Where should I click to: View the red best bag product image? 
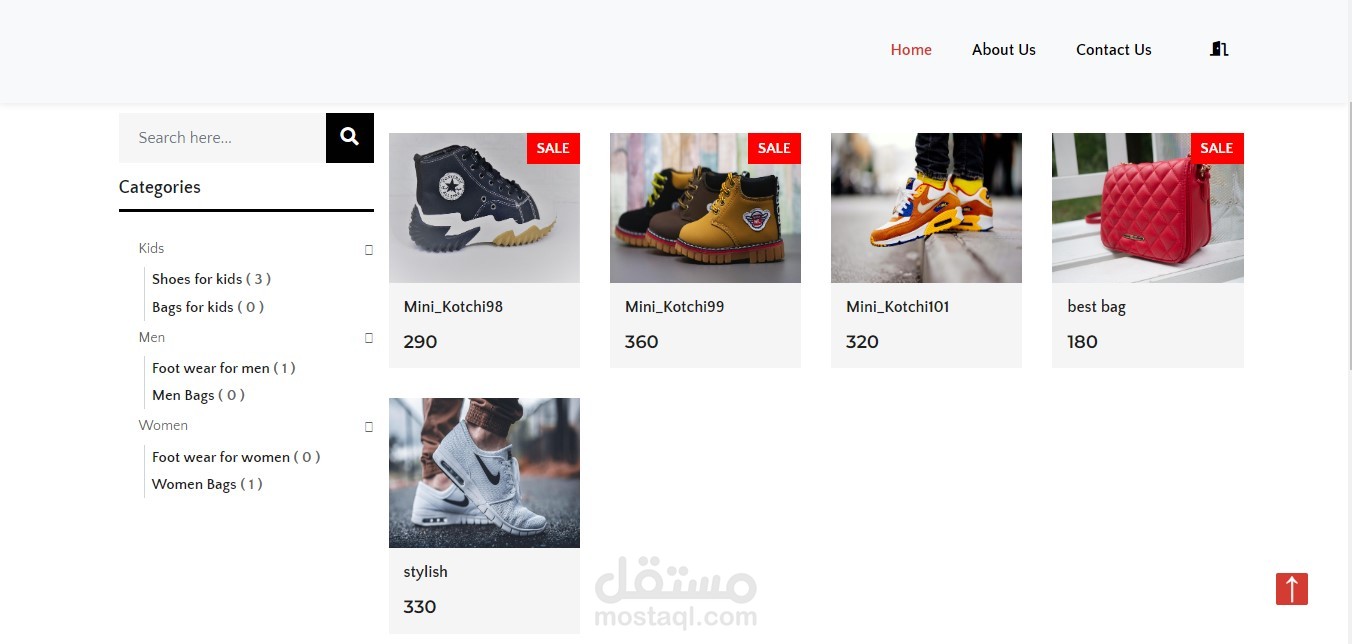pos(1148,208)
